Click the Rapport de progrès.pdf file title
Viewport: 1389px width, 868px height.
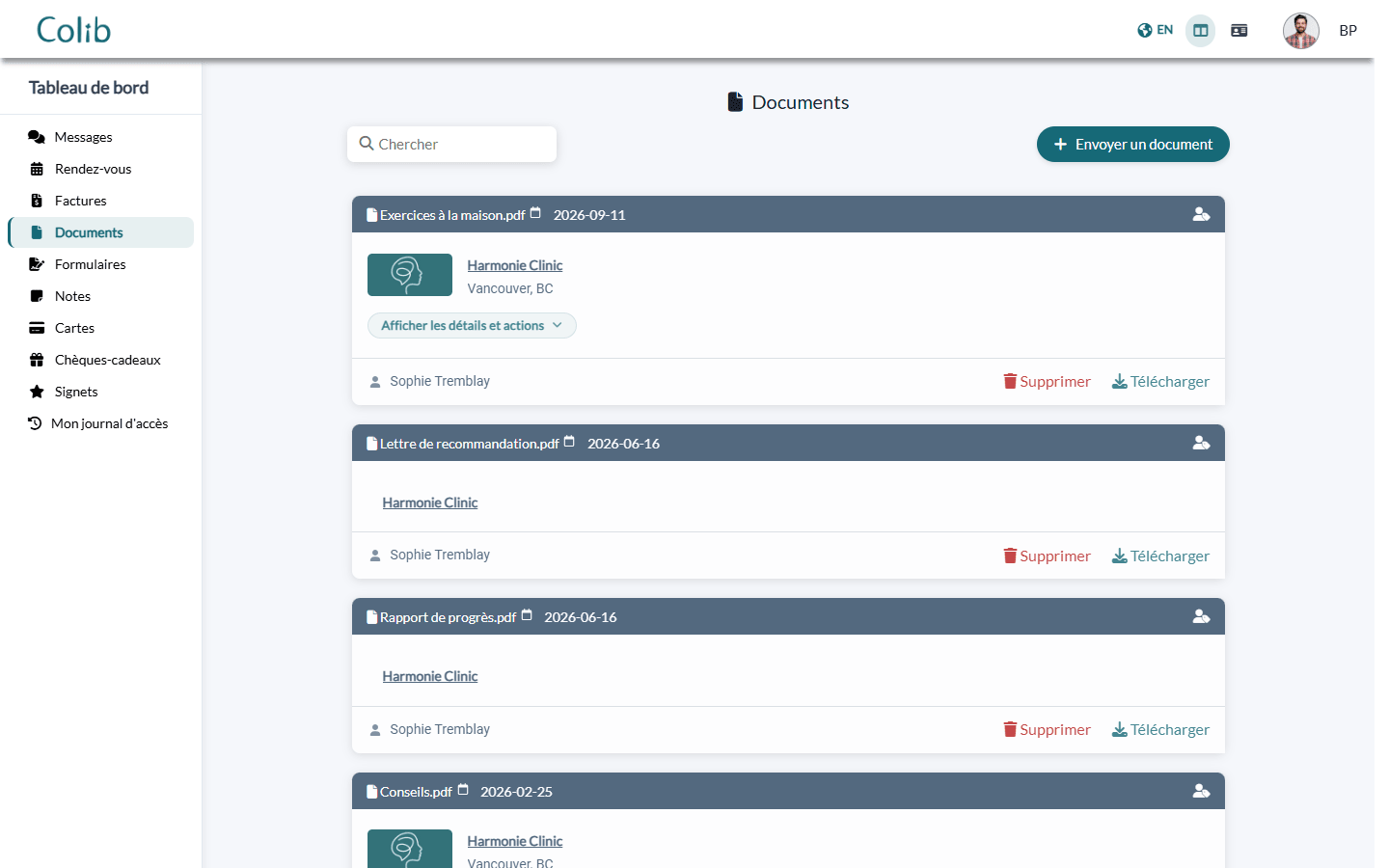pyautogui.click(x=448, y=617)
